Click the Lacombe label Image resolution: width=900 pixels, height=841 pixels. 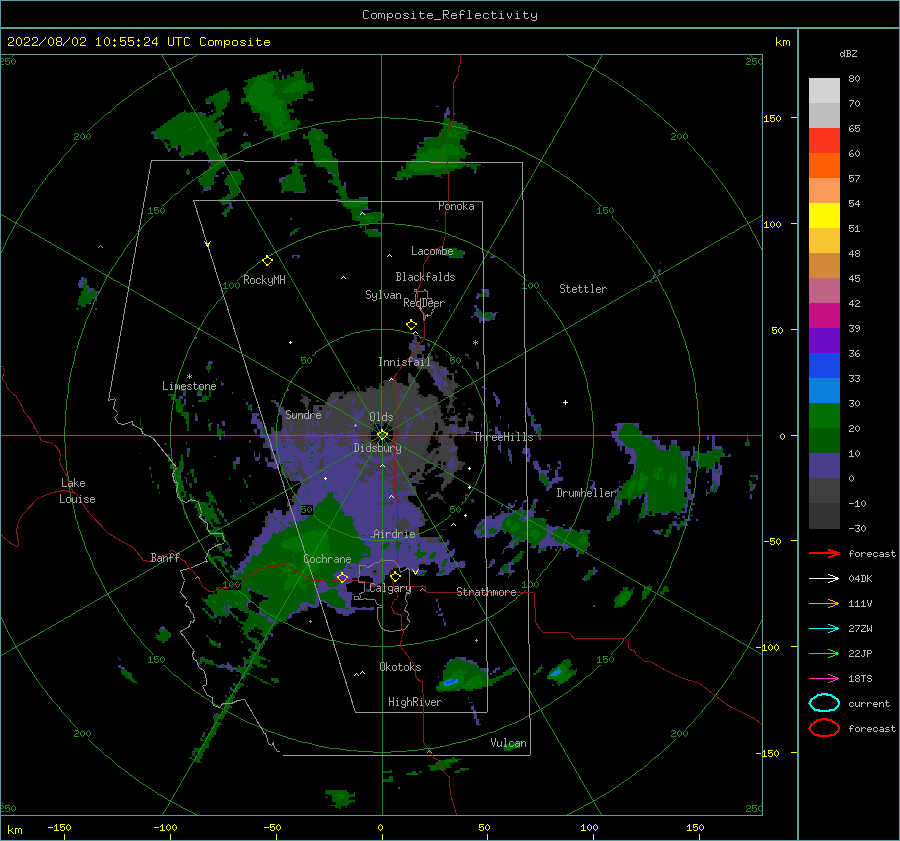(432, 251)
